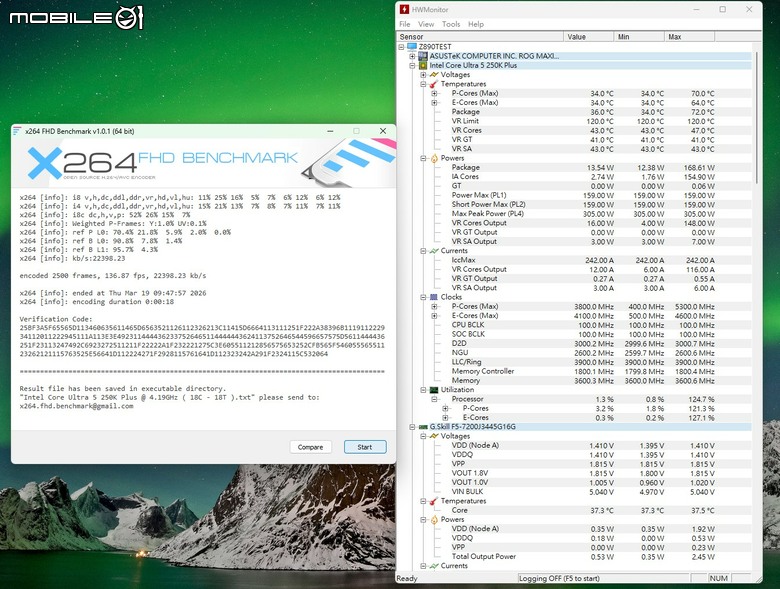Click the x264 FHD Benchmark title bar icon
The width and height of the screenshot is (780, 589).
[17, 131]
